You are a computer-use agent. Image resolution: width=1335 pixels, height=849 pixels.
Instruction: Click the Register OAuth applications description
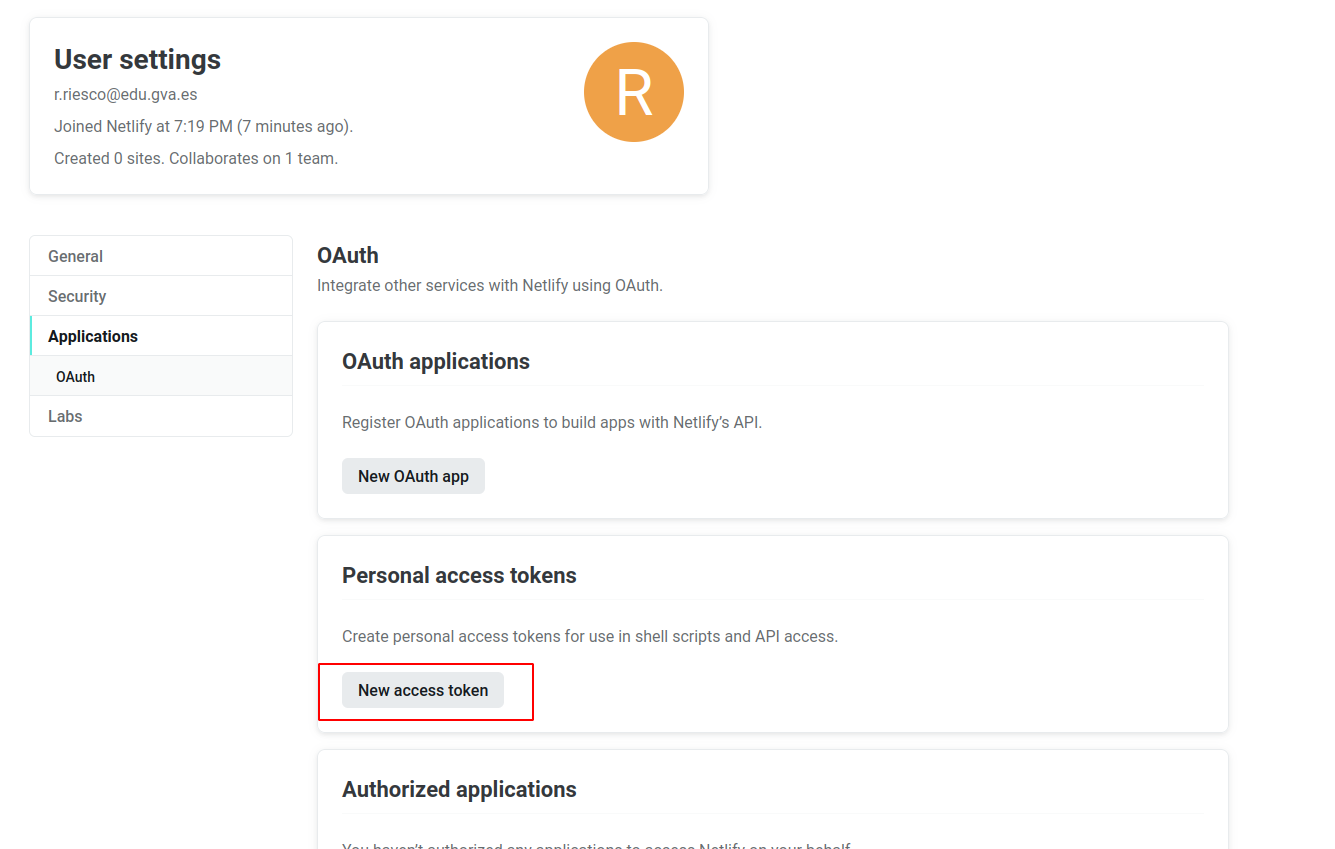point(551,422)
